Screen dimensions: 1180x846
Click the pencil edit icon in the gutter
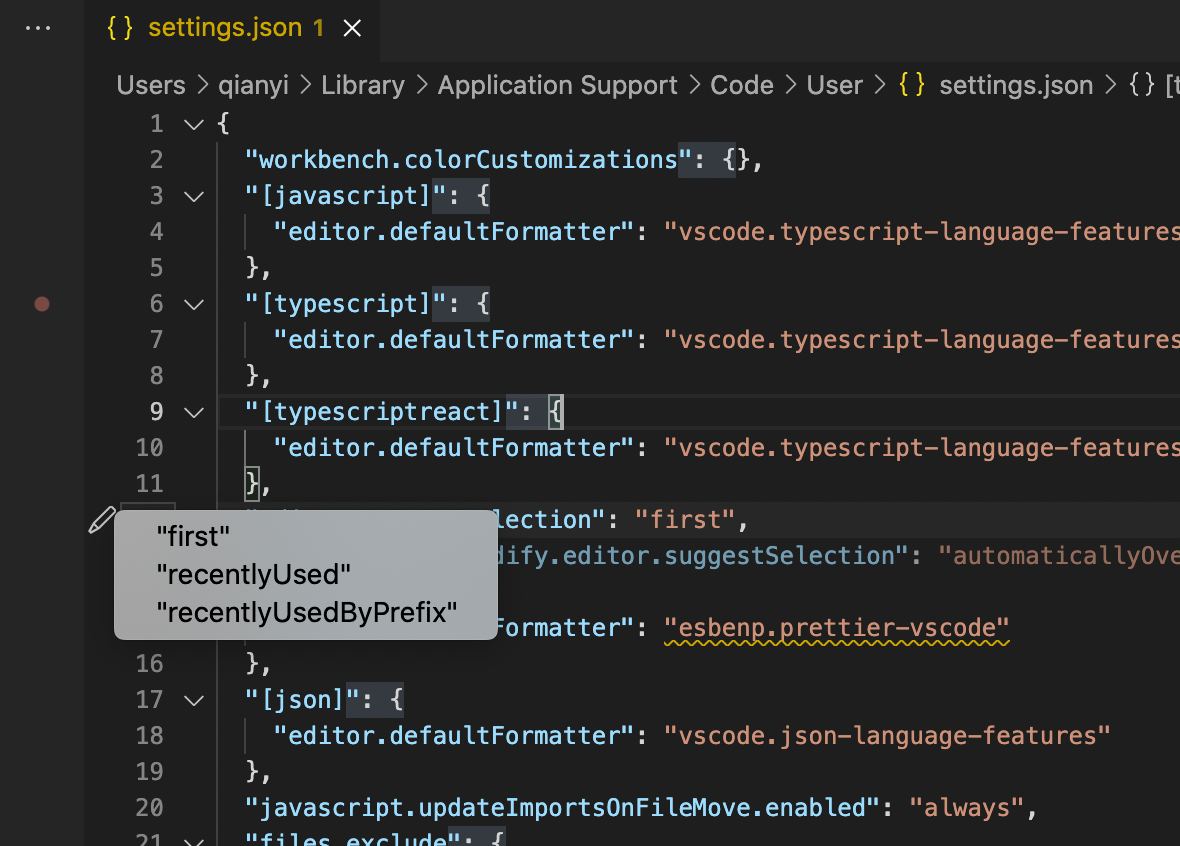coord(101,520)
